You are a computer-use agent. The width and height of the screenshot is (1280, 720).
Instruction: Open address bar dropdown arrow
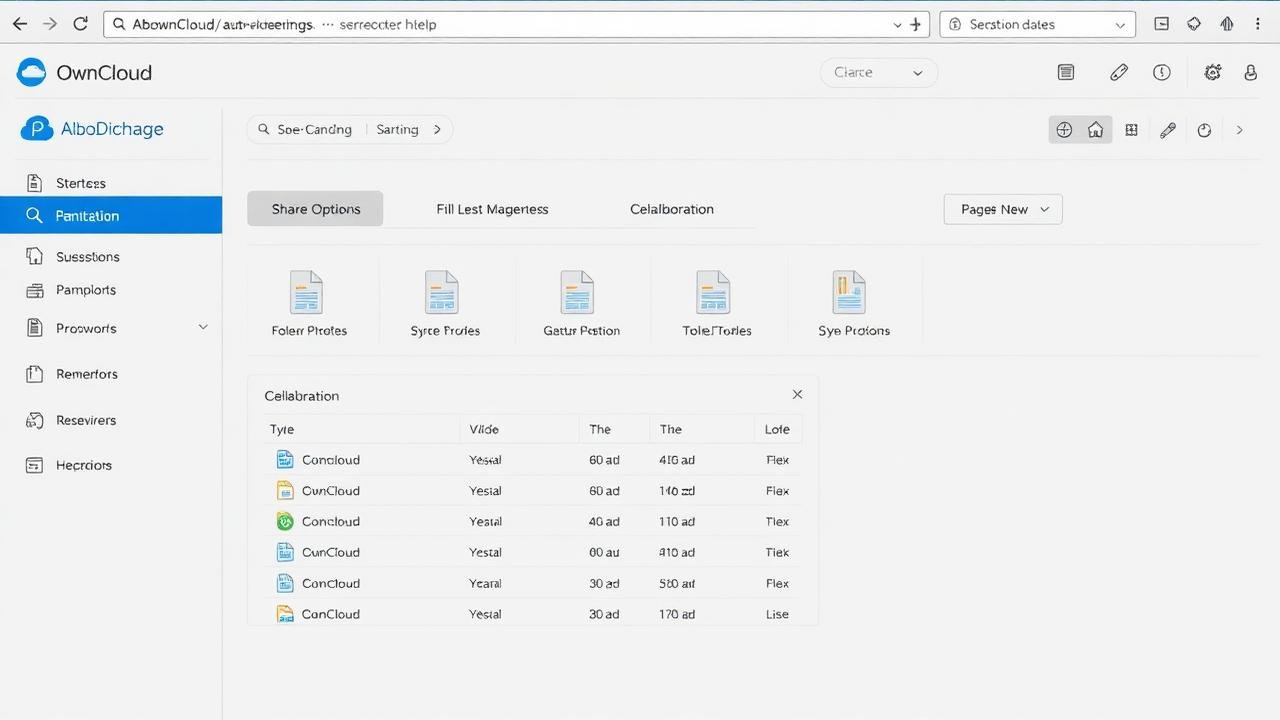pos(896,24)
